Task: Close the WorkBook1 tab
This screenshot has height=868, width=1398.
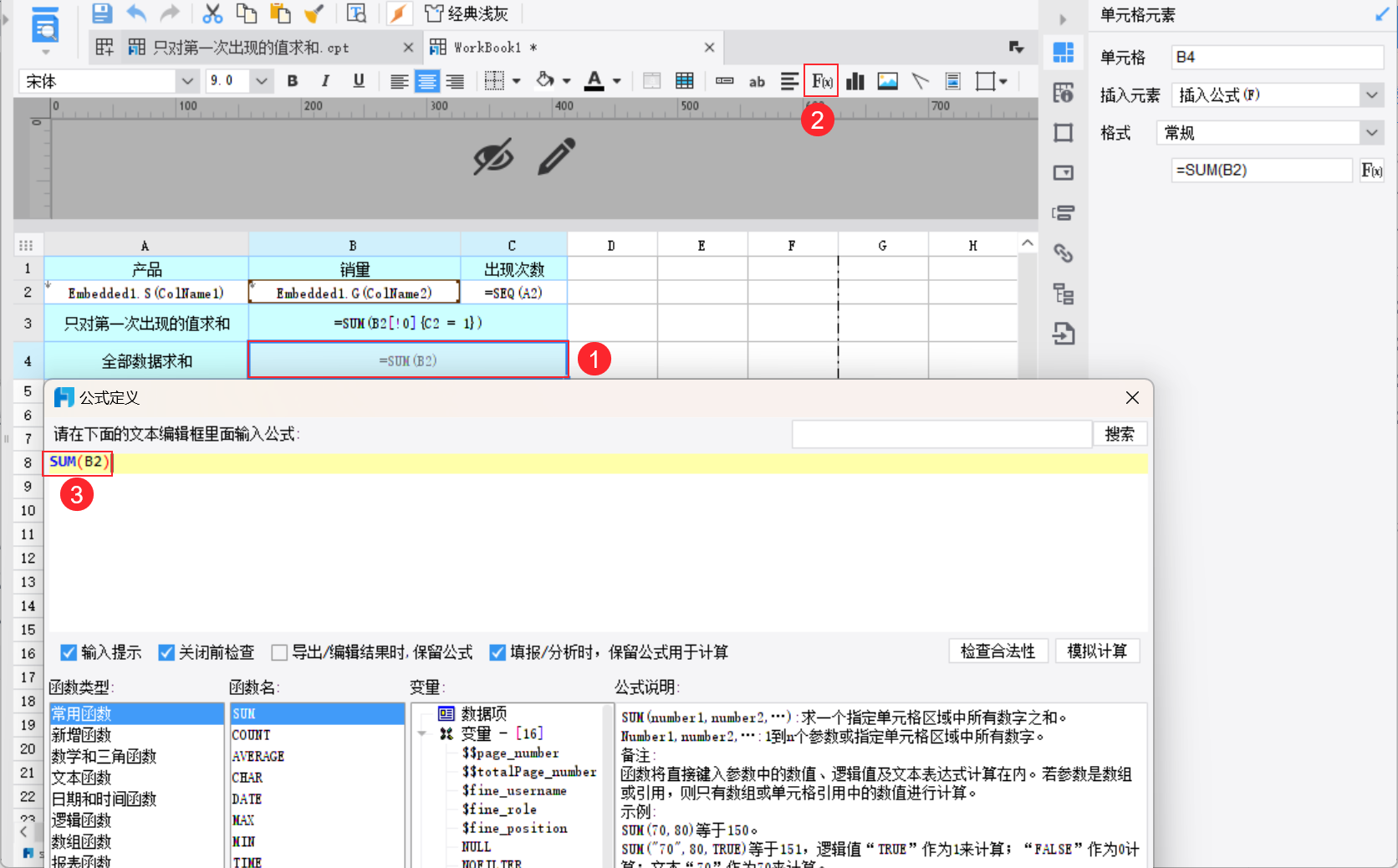Action: [709, 48]
